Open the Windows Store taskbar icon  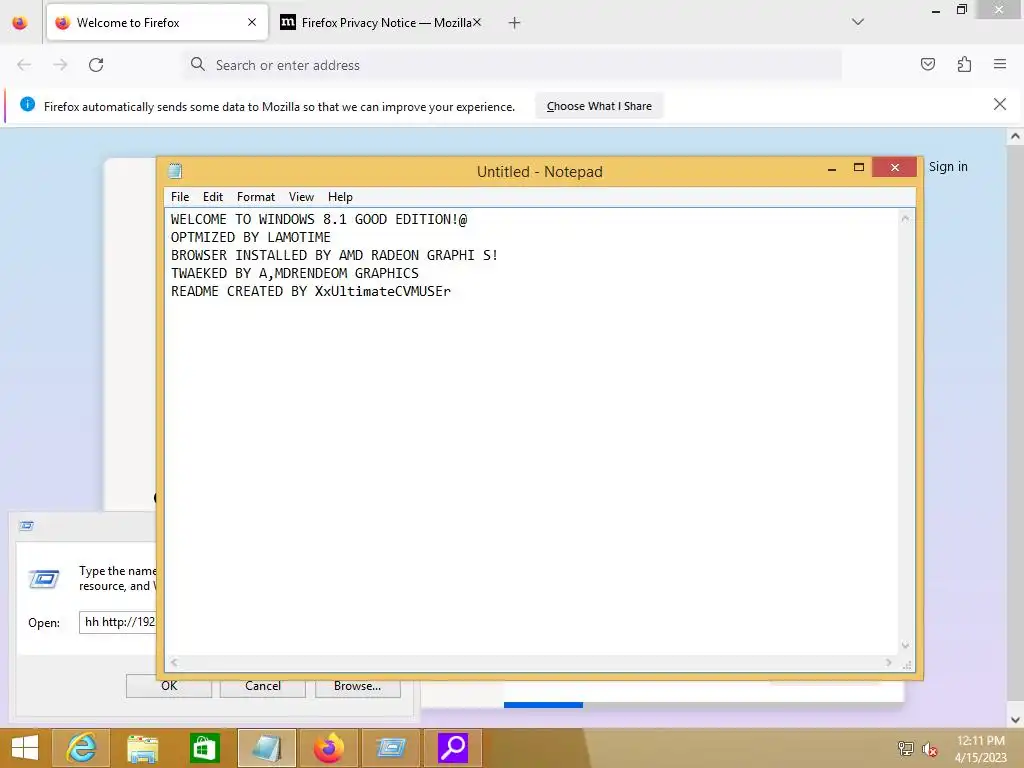[x=204, y=748]
